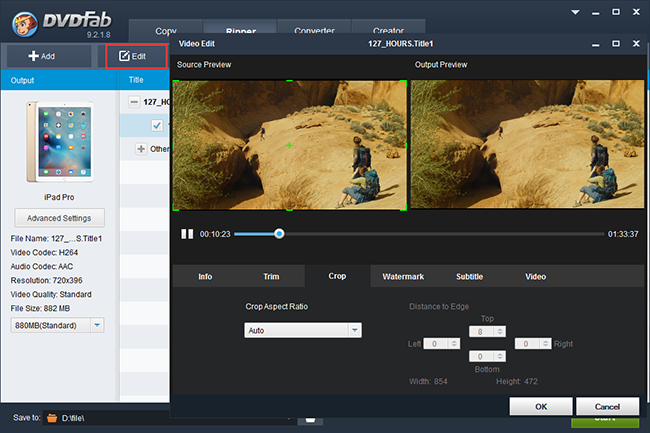Click the bottom-right green crop corner handle
Screen dimensions: 650x433
[403, 208]
